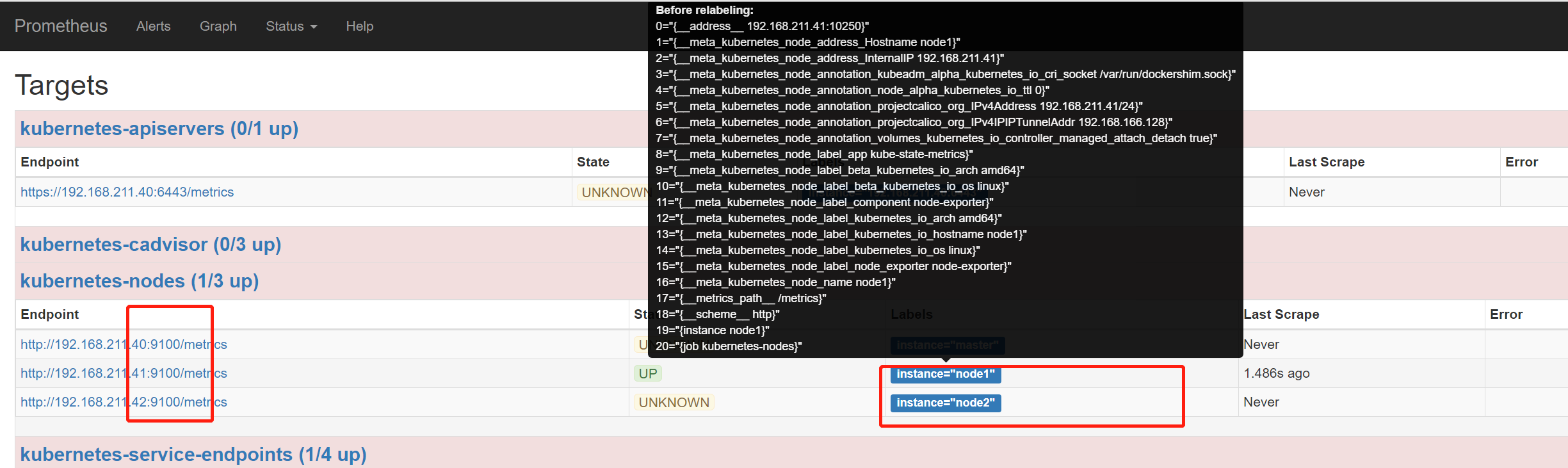The width and height of the screenshot is (1568, 468).
Task: Click the Before relabeling: tooltip title
Action: click(704, 10)
